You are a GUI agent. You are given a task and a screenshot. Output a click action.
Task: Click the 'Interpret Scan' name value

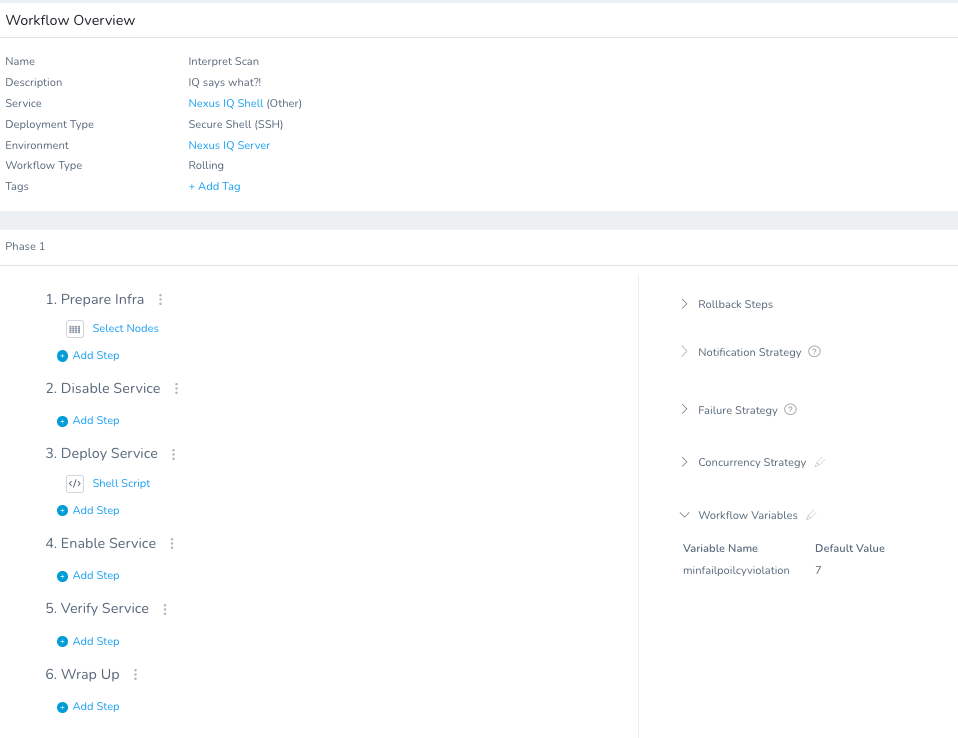point(224,61)
